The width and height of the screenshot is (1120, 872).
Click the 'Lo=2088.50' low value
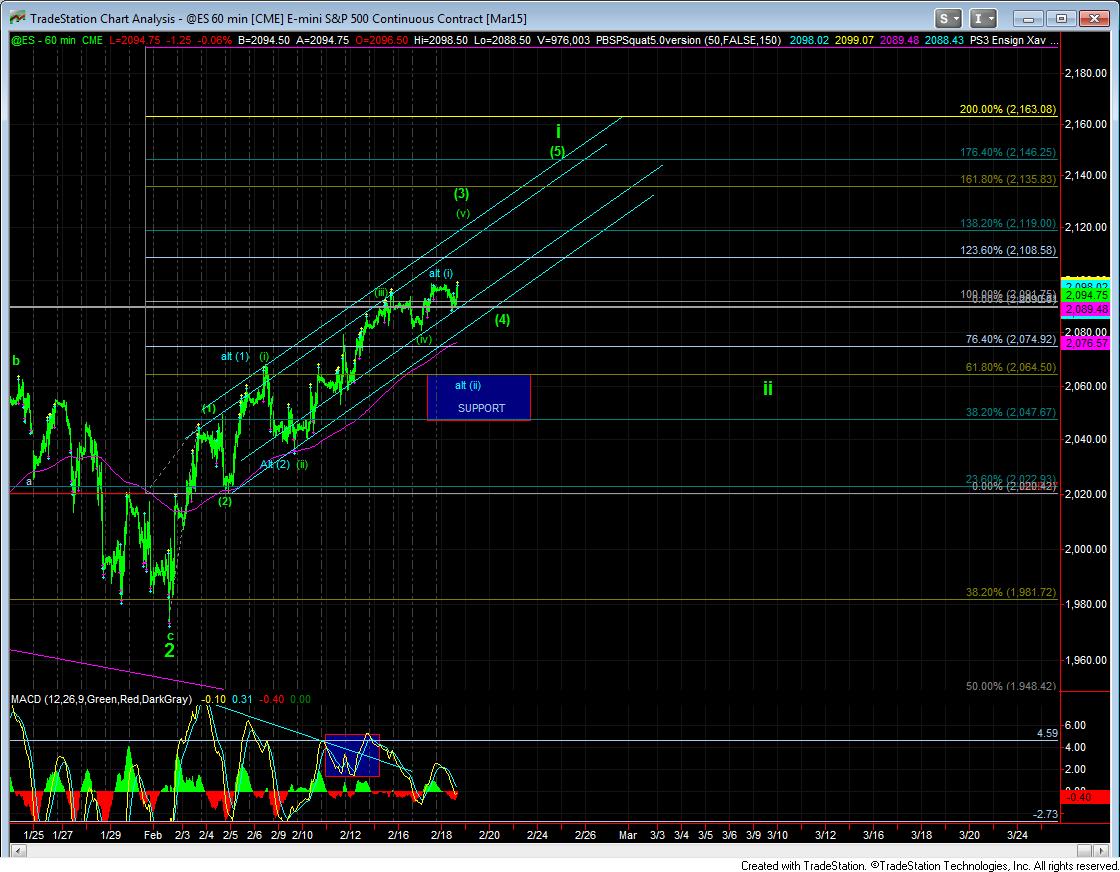coord(502,41)
